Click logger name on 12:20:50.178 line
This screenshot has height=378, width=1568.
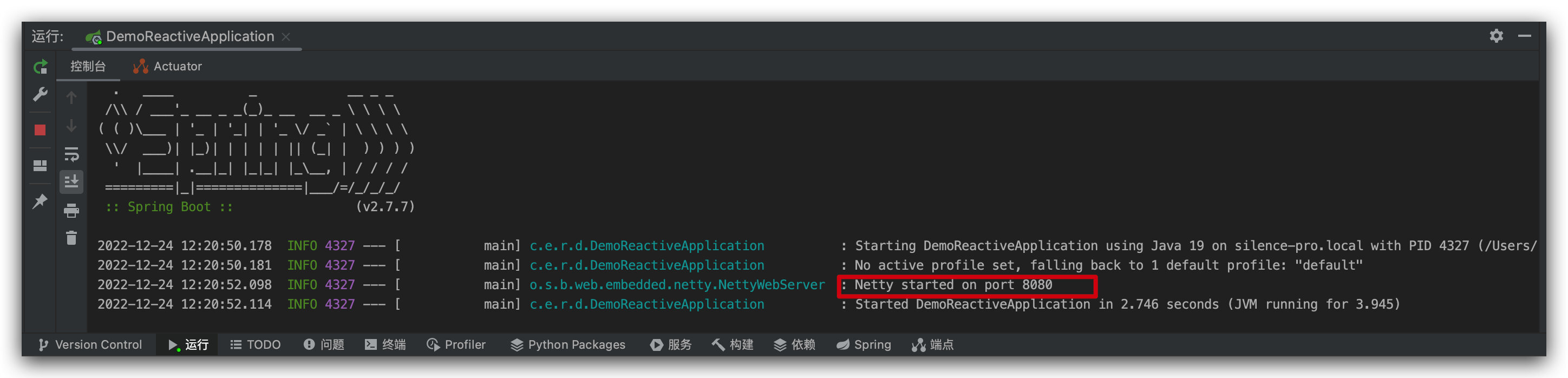tap(646, 246)
